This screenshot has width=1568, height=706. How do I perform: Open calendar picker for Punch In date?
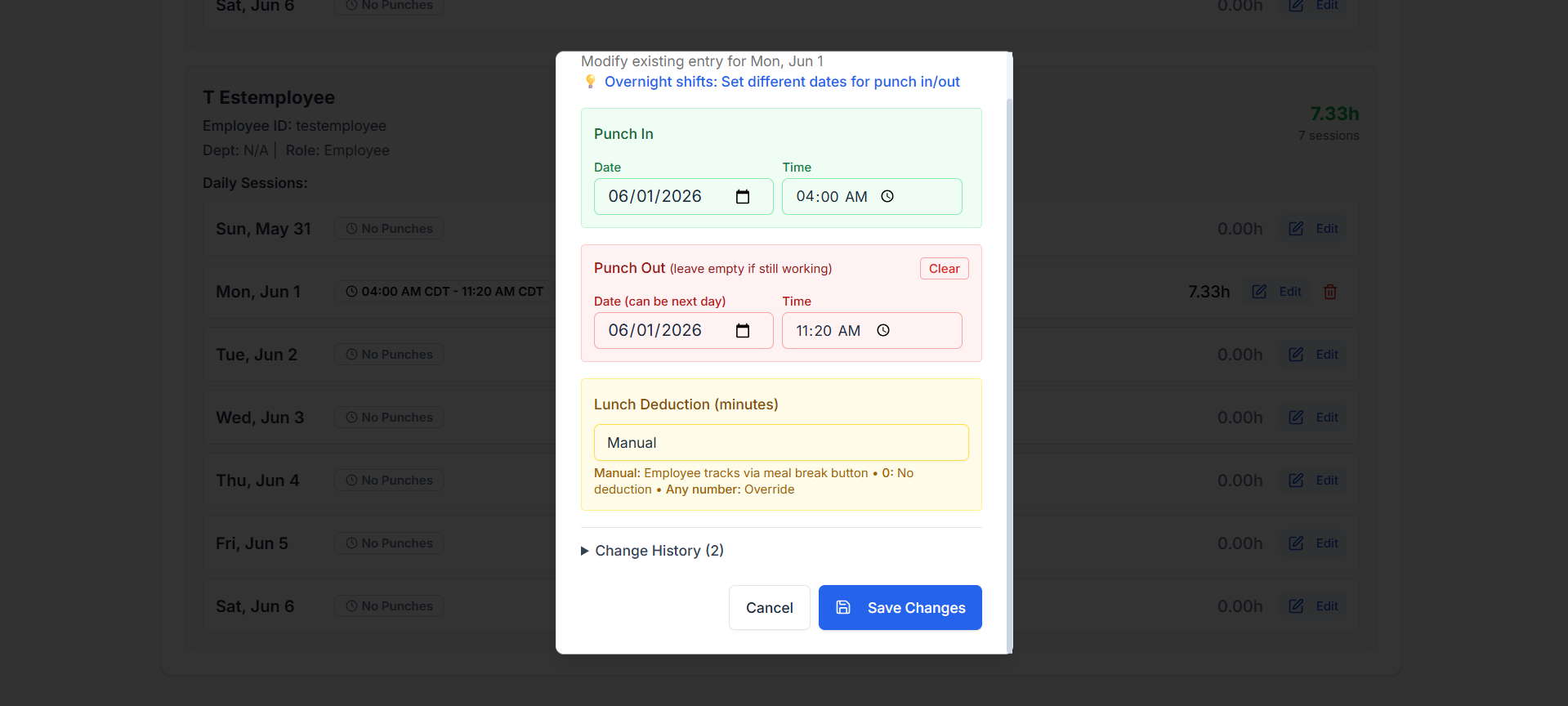(743, 197)
